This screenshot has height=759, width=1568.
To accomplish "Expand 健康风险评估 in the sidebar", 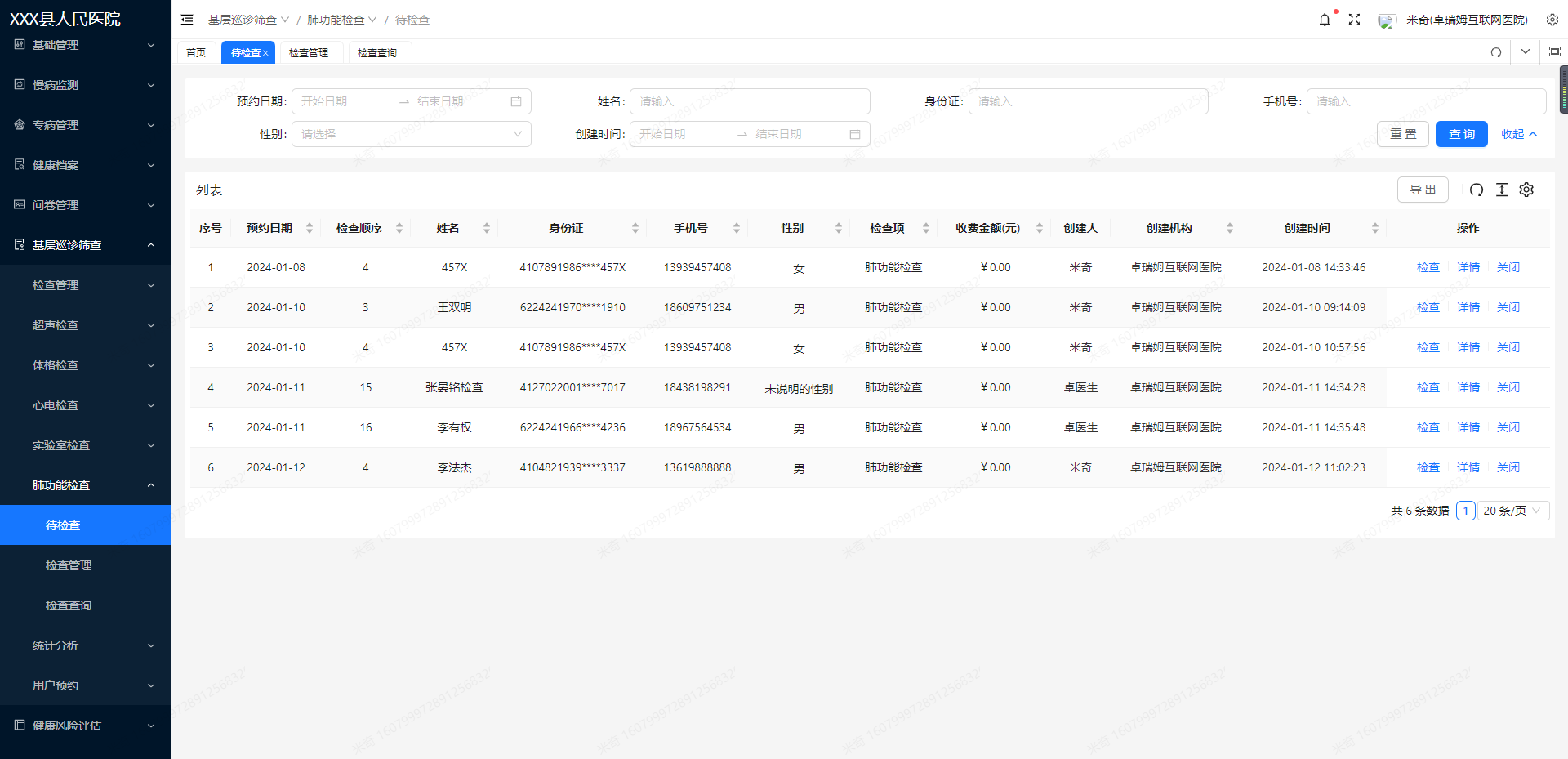I will [x=86, y=725].
